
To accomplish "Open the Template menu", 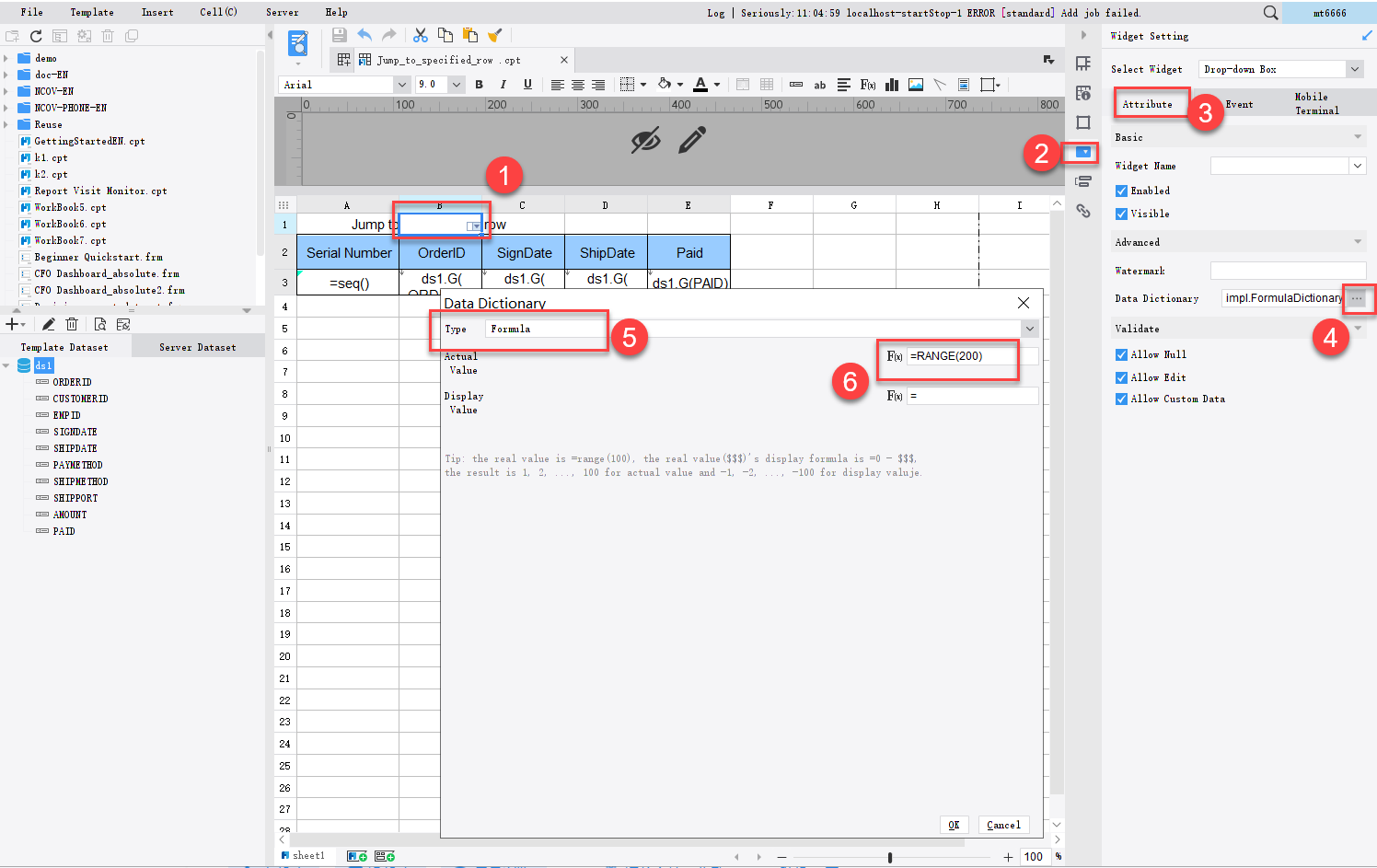I will 92,12.
